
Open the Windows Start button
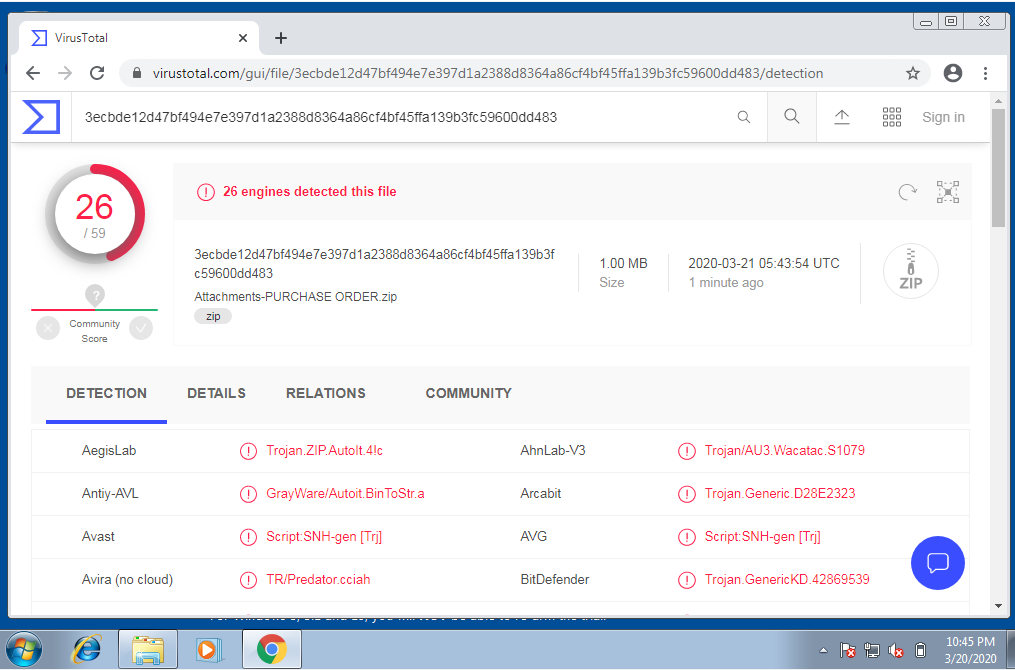[24, 649]
